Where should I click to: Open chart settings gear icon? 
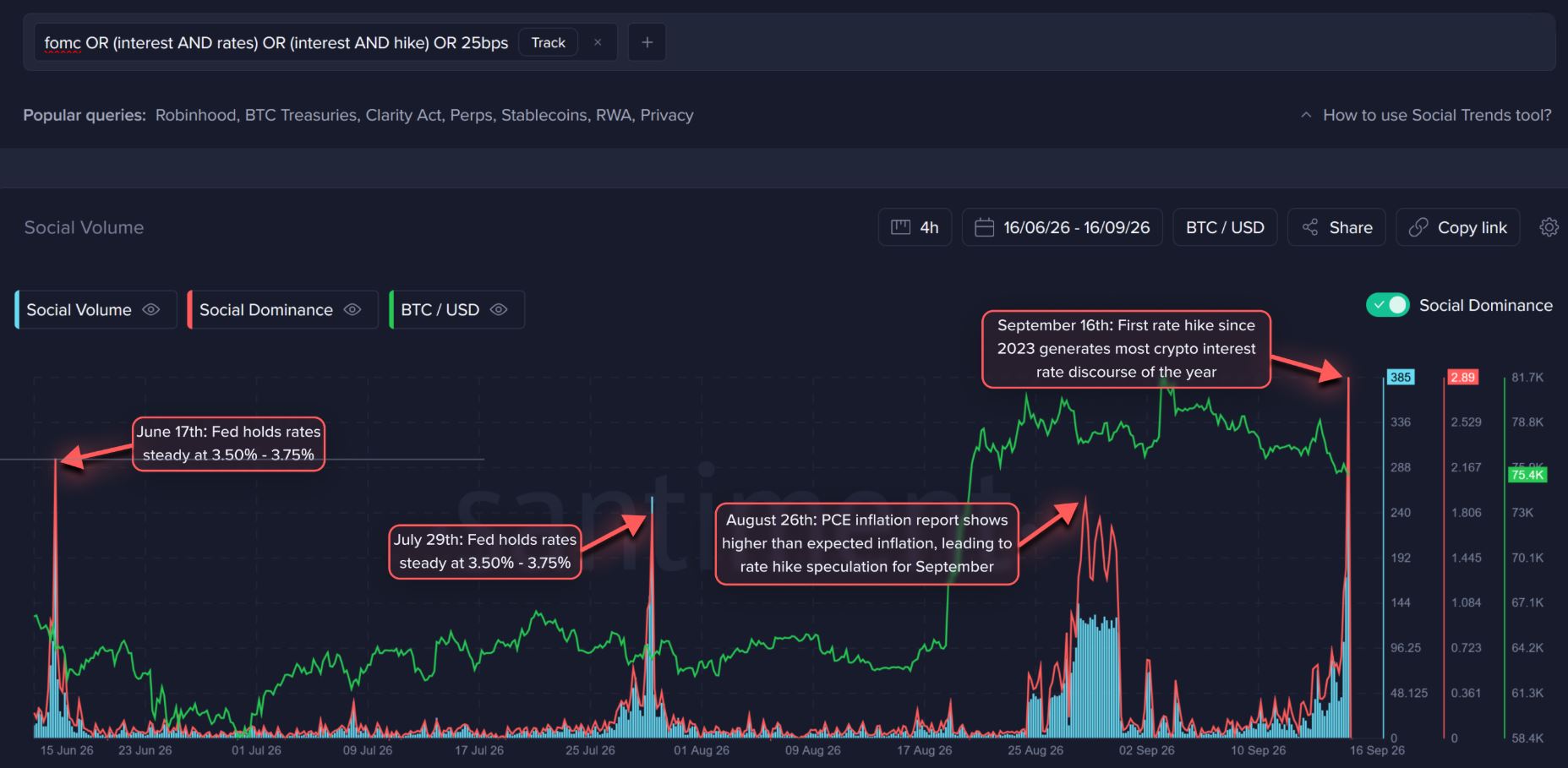[1549, 227]
